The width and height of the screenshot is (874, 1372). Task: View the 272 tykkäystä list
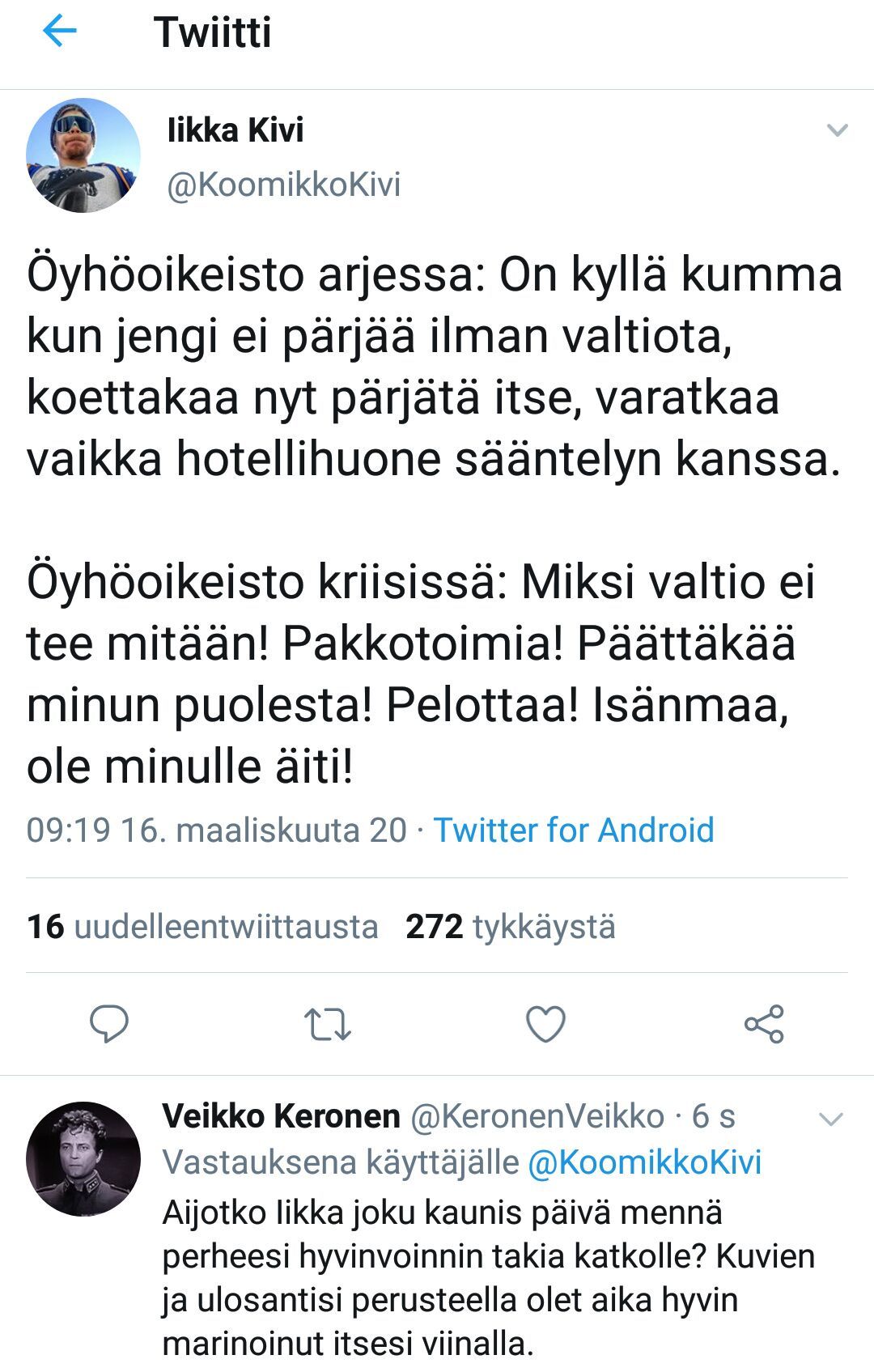tap(510, 927)
